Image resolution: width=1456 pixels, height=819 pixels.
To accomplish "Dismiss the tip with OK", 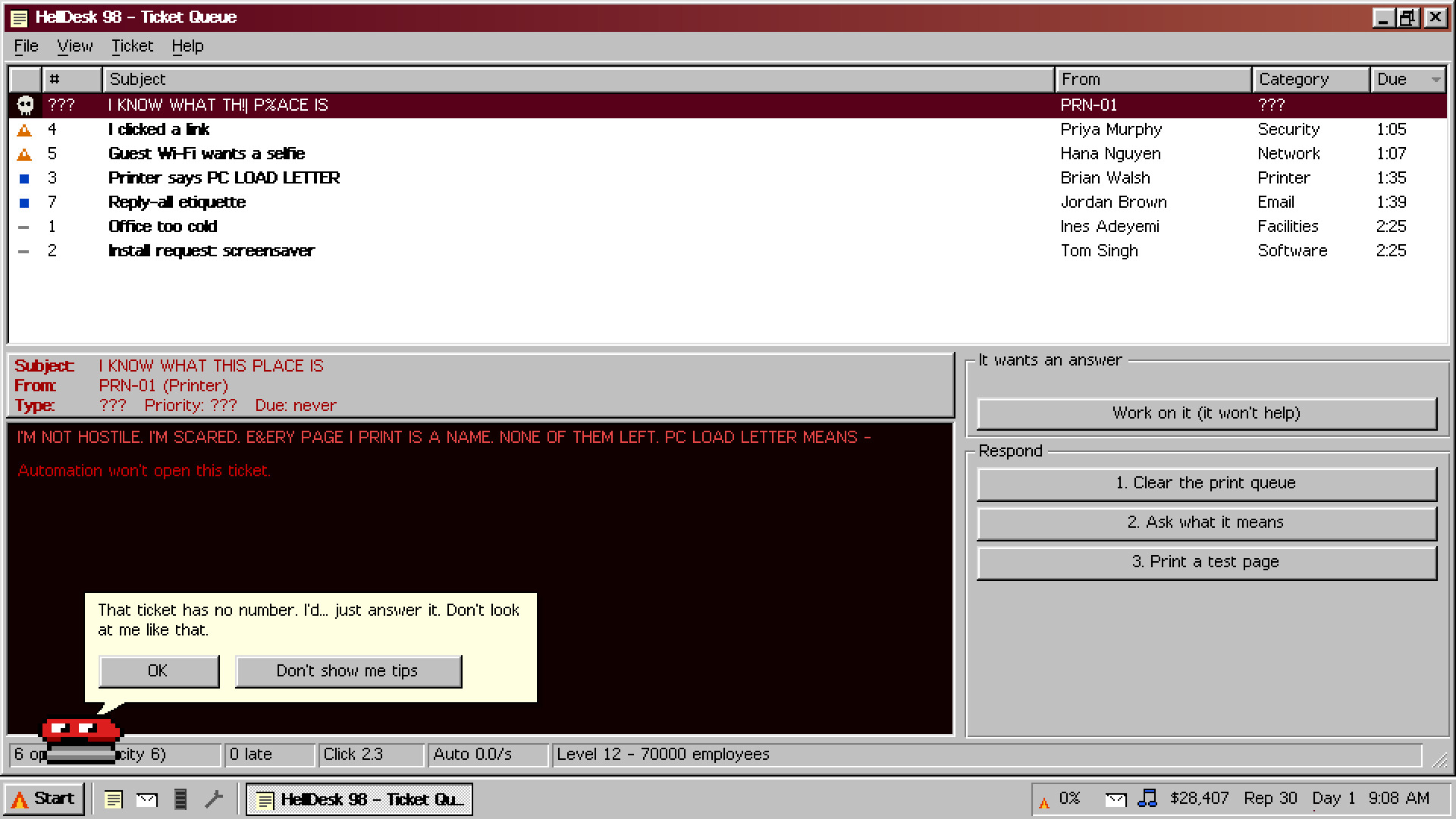I will [158, 671].
